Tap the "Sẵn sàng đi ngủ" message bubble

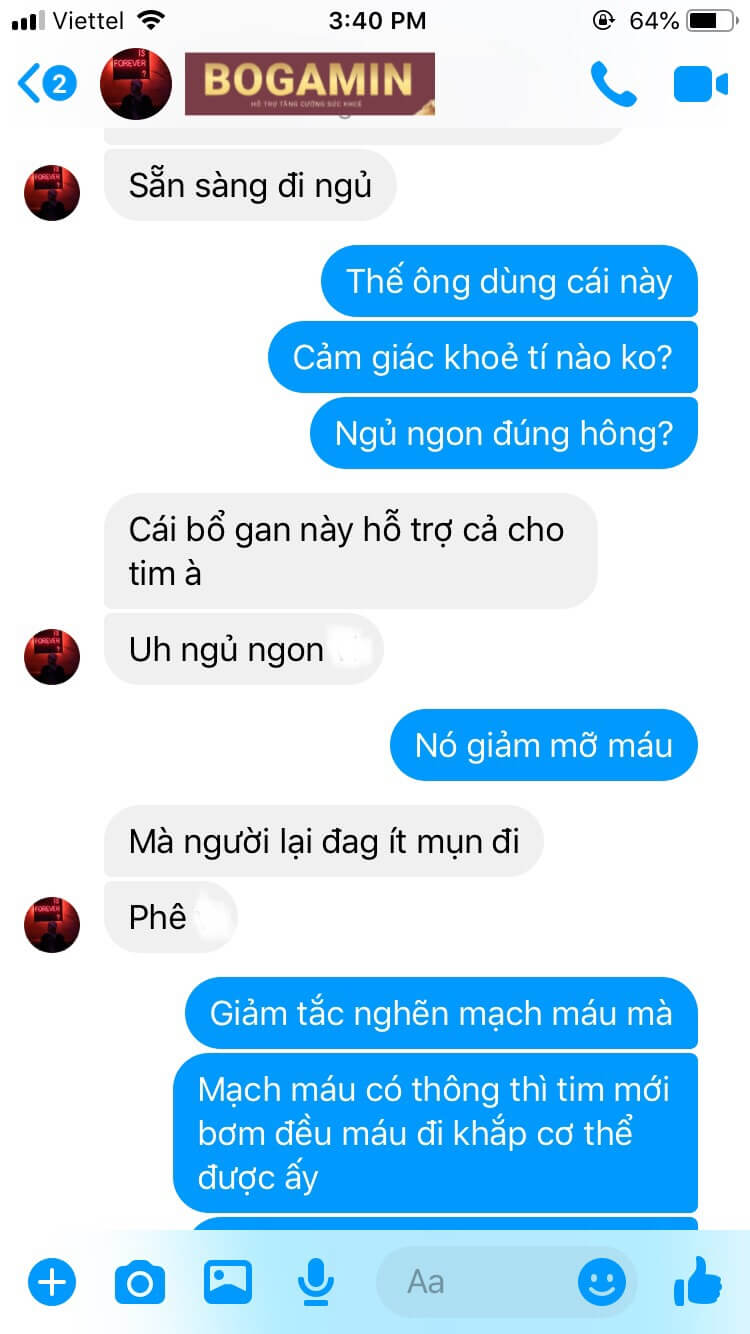point(250,186)
